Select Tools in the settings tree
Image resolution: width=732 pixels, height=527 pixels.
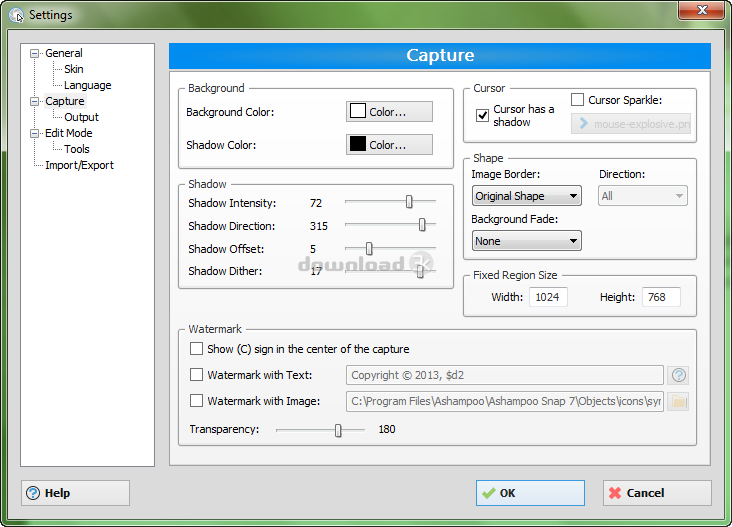77,149
